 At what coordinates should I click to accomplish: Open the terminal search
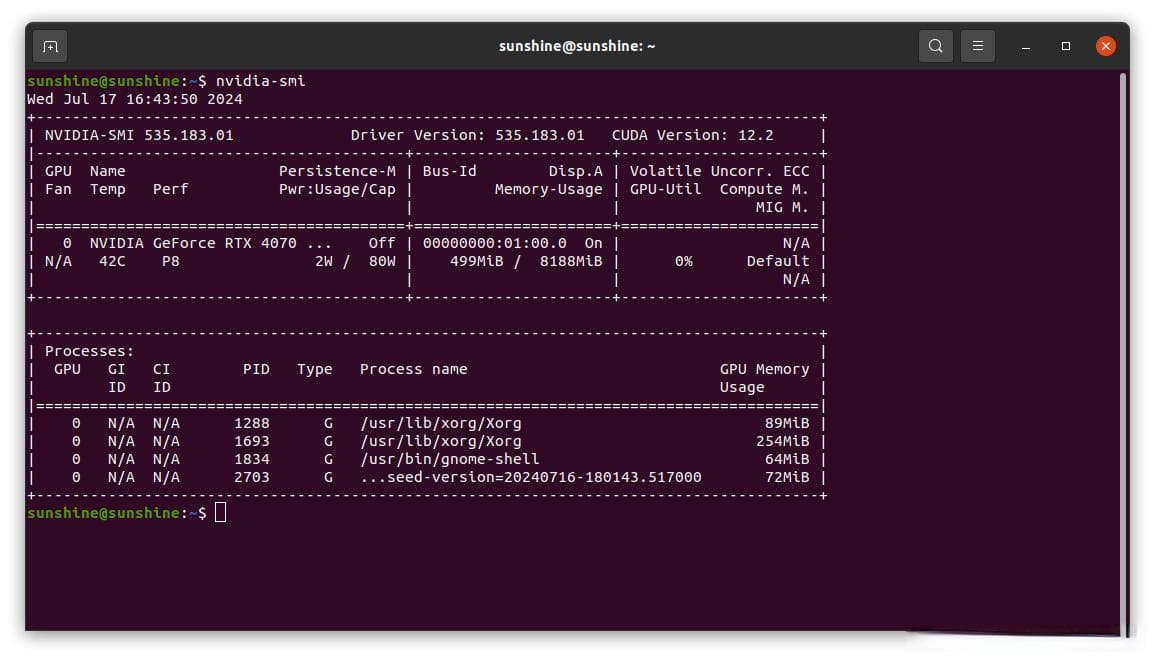[935, 46]
